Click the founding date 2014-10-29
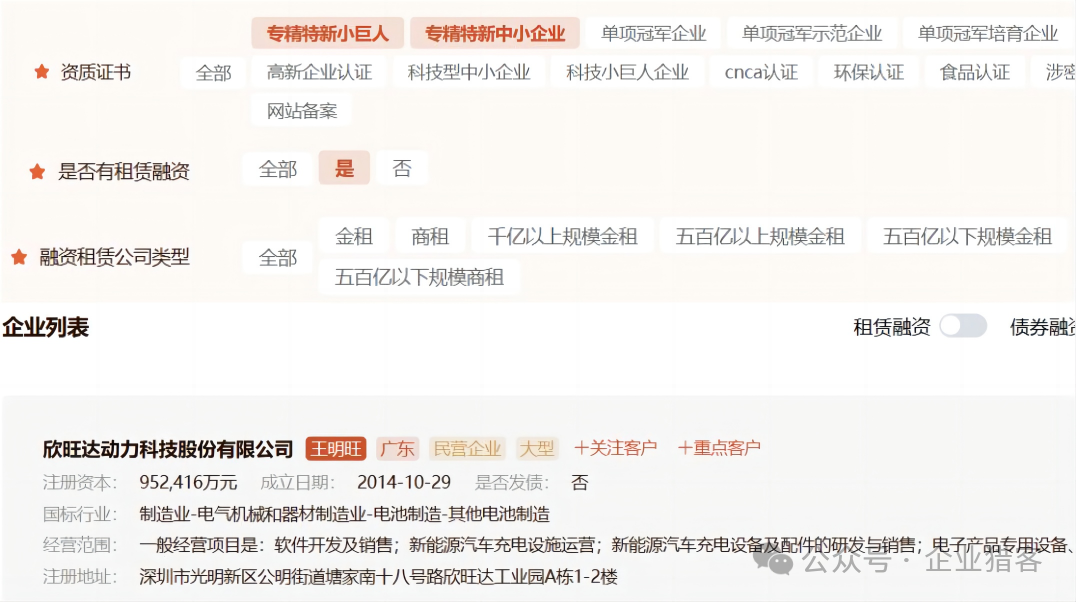This screenshot has height=602, width=1076. click(404, 483)
